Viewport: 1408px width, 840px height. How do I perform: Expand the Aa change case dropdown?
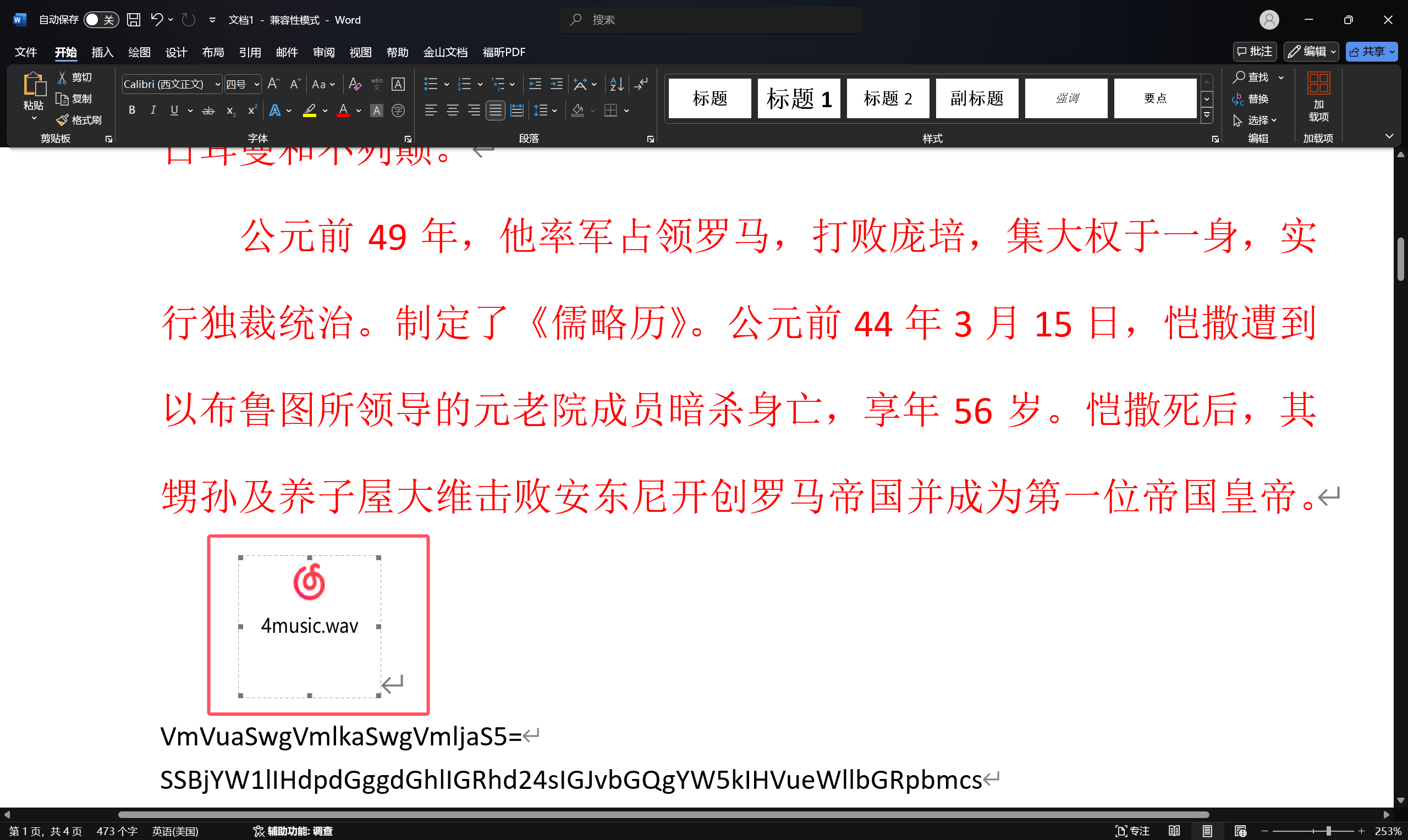(x=332, y=84)
